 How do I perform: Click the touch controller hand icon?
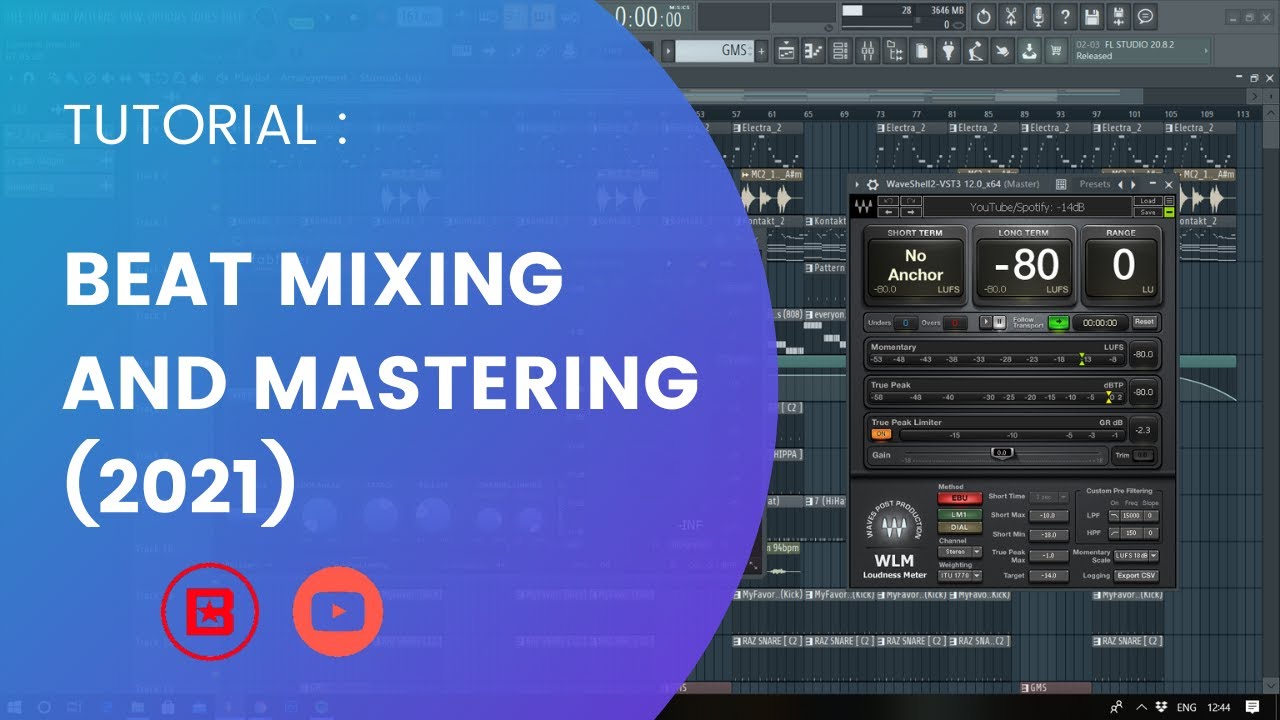1003,50
